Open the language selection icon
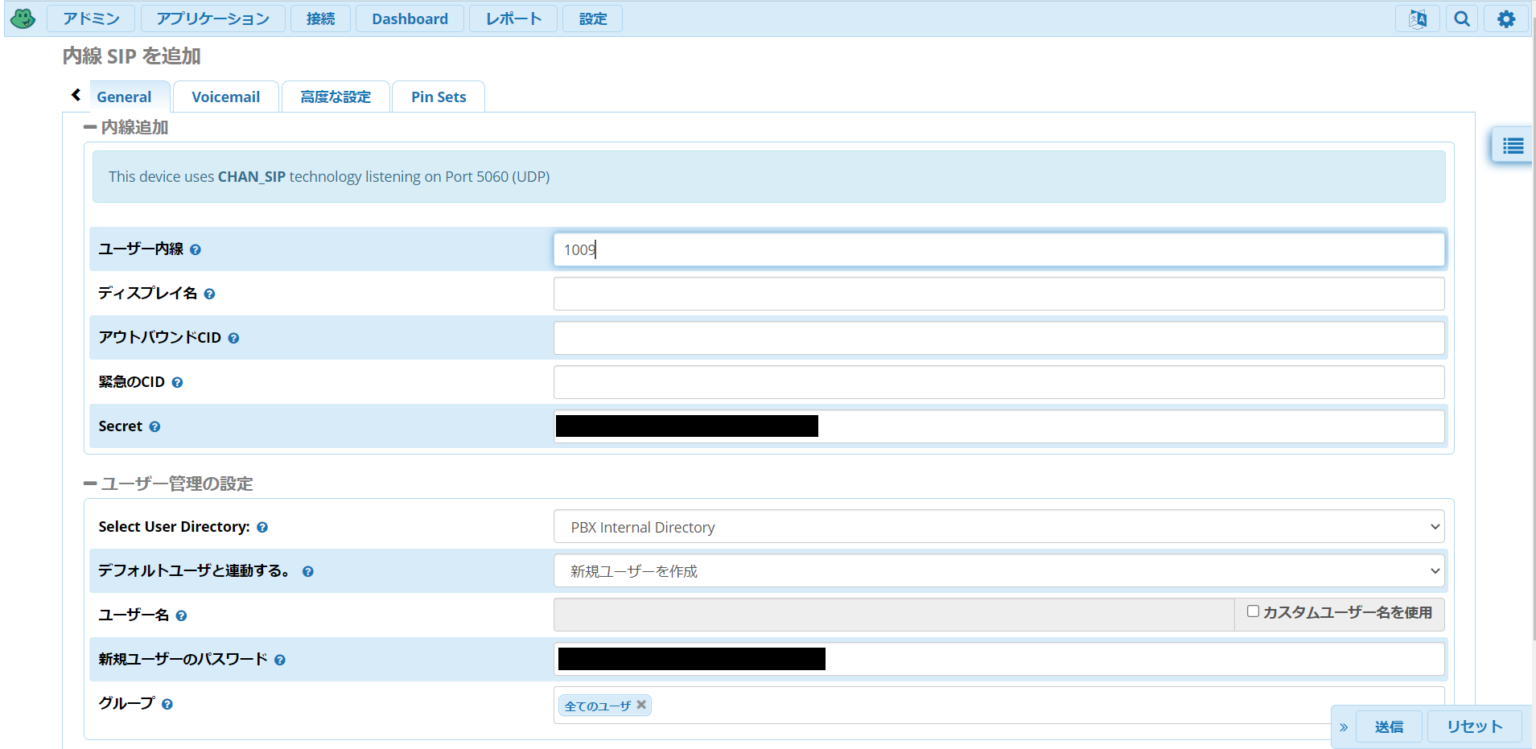Image resolution: width=1536 pixels, height=749 pixels. coord(1417,18)
